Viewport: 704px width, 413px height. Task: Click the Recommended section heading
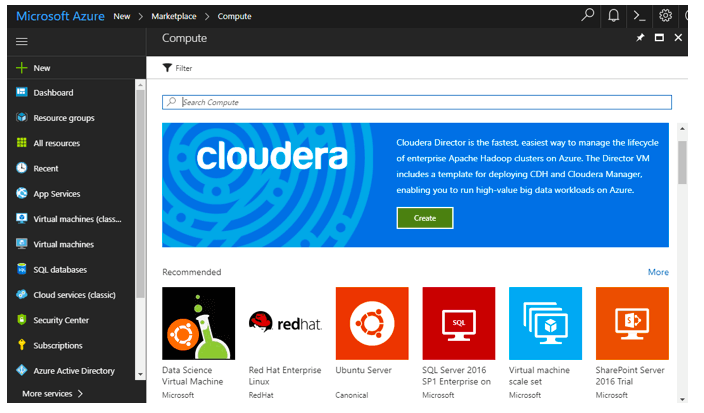(192, 272)
